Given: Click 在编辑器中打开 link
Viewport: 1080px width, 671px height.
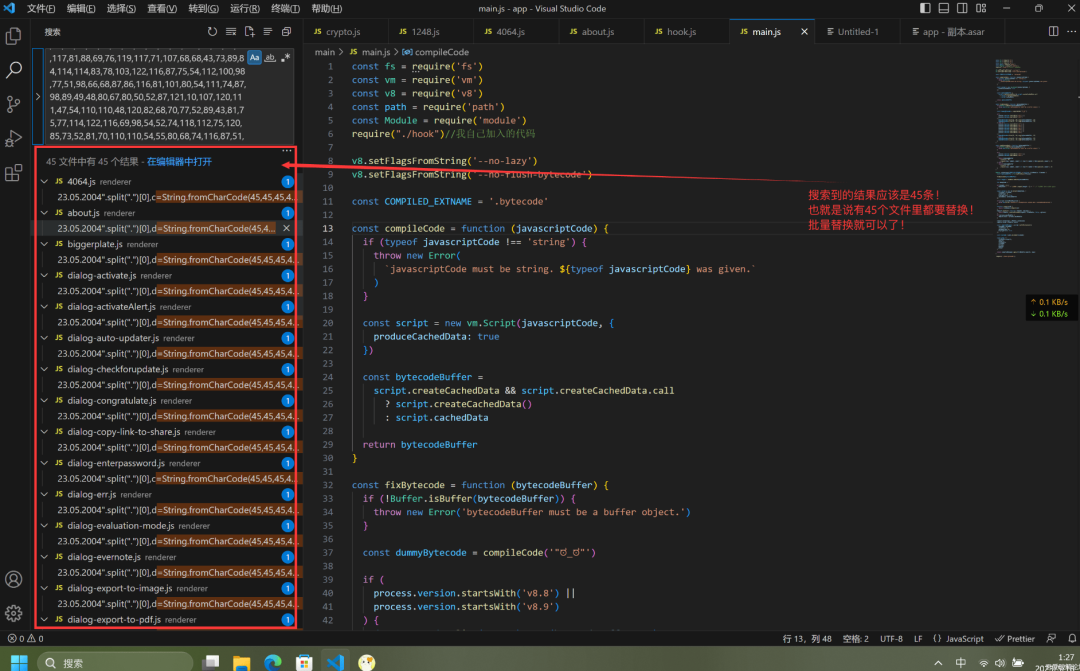Looking at the screenshot, I should (179, 162).
